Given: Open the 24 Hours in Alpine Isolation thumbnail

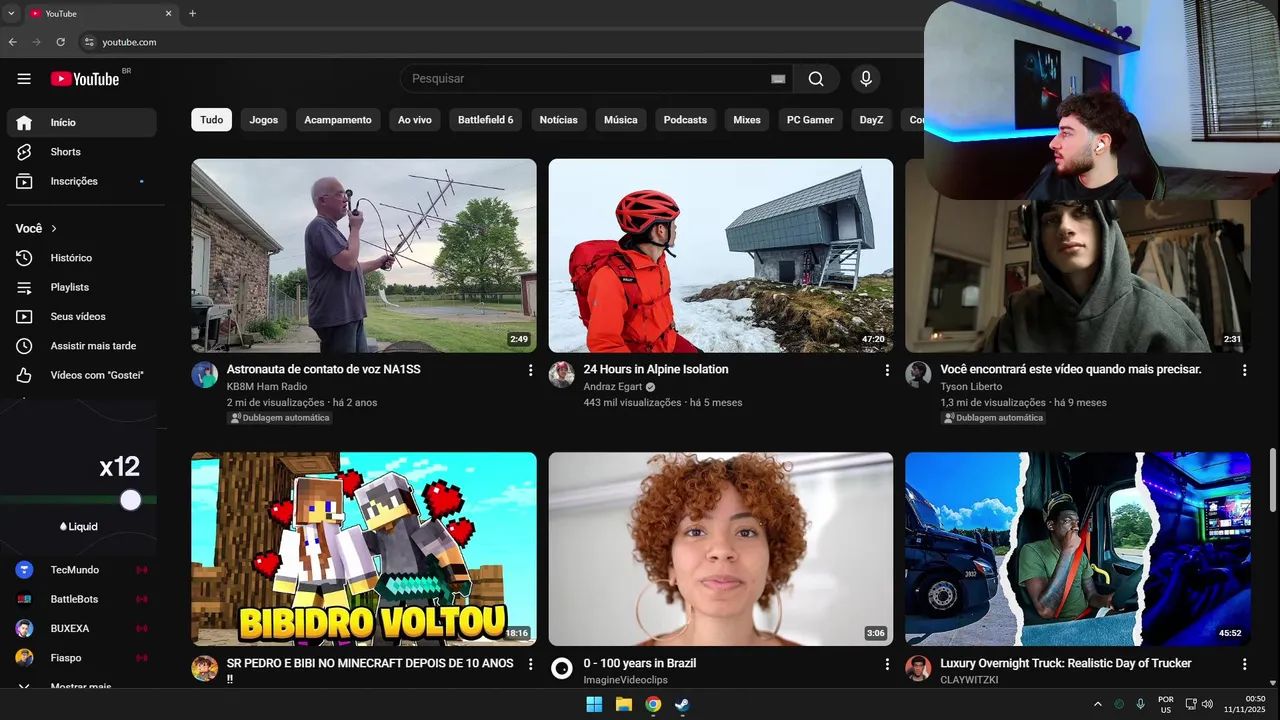Looking at the screenshot, I should (721, 255).
